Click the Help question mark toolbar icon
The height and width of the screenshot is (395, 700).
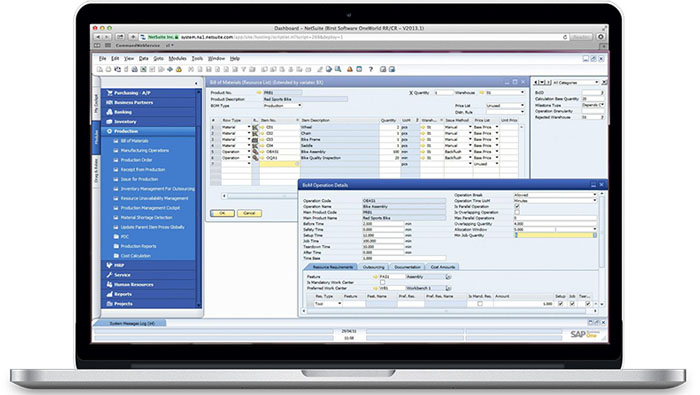tap(371, 69)
